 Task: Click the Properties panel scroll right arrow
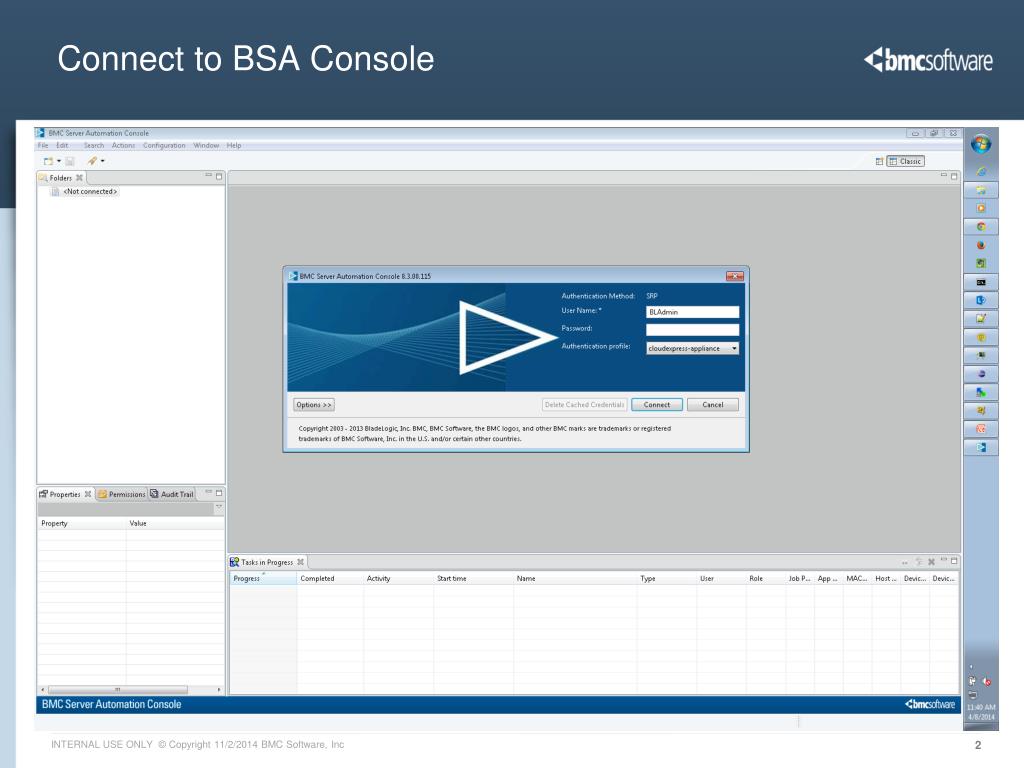coord(219,690)
